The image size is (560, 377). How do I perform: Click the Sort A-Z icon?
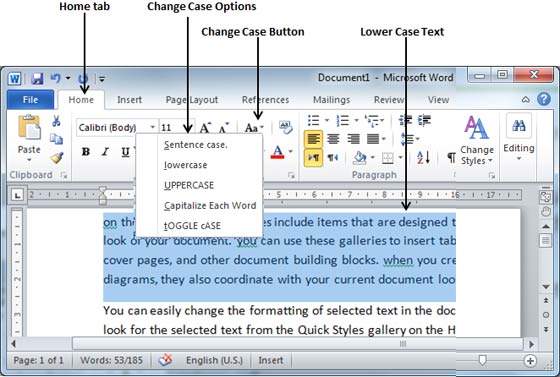point(424,157)
